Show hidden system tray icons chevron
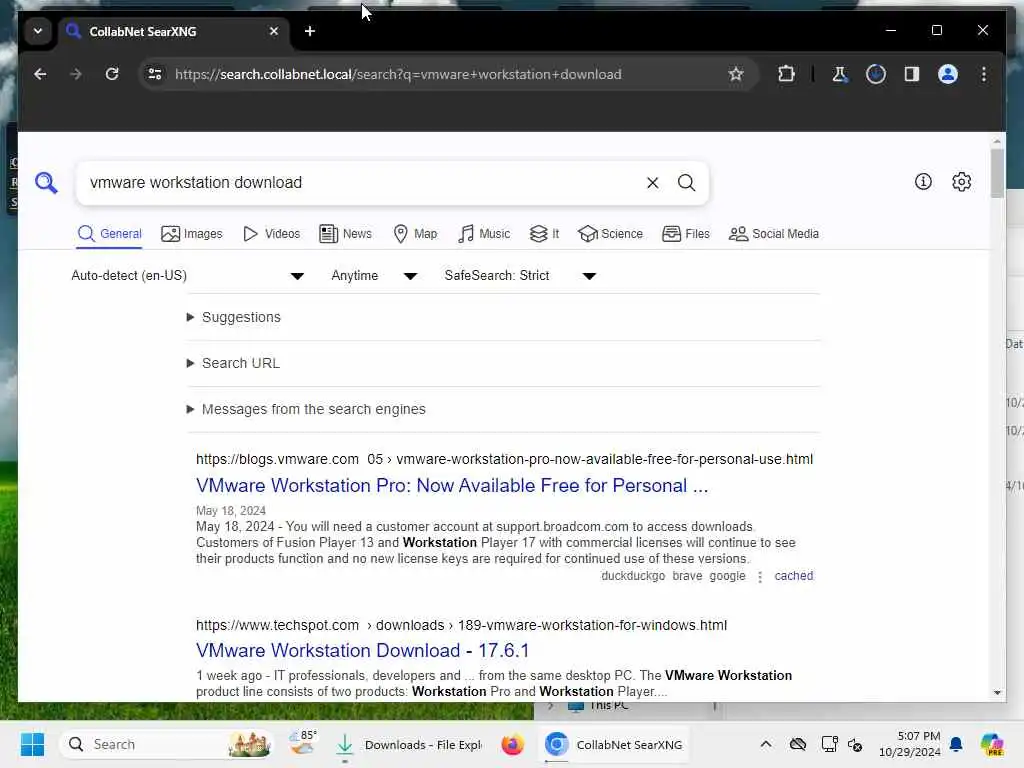 tap(766, 744)
